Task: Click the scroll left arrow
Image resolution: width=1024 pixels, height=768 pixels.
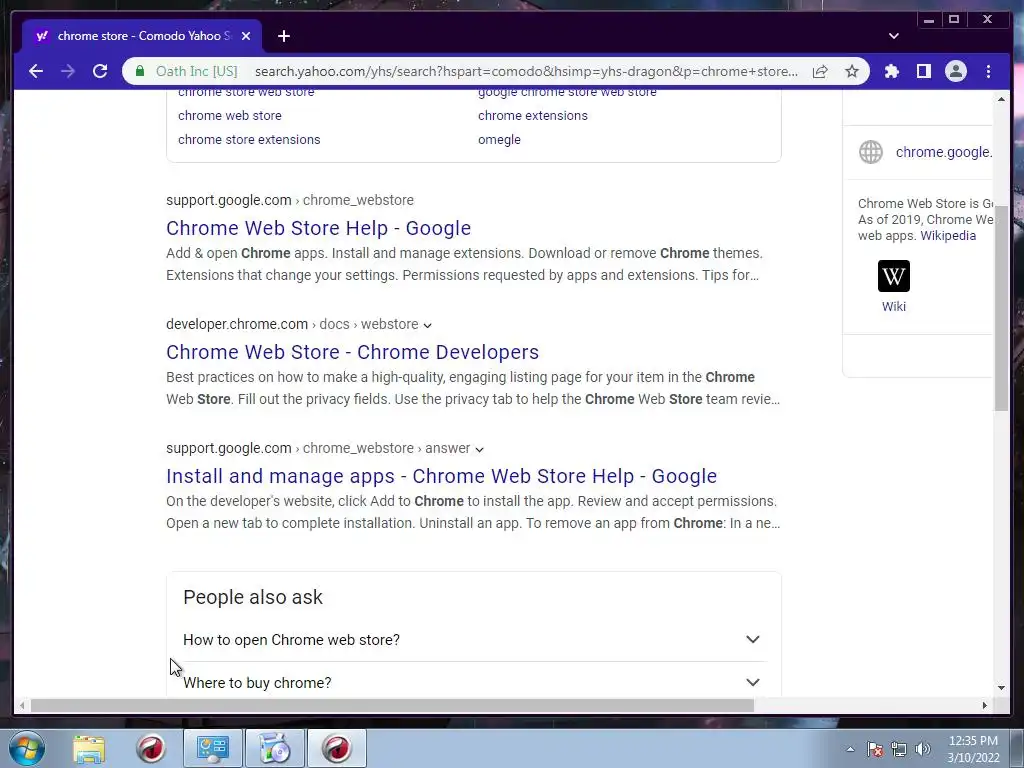Action: pos(22,705)
